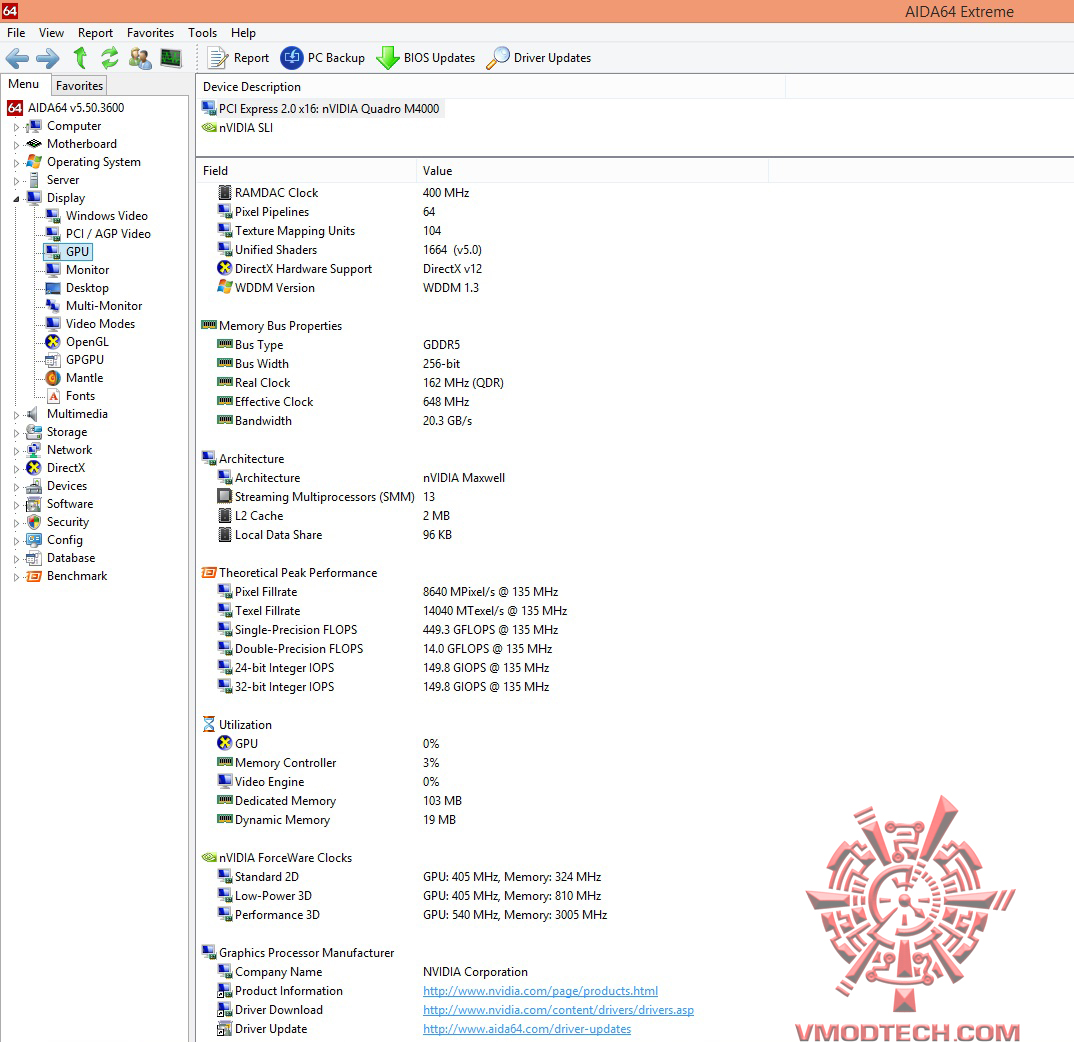The height and width of the screenshot is (1042, 1074).
Task: Go forward with the blue right arrow
Action: [x=47, y=58]
